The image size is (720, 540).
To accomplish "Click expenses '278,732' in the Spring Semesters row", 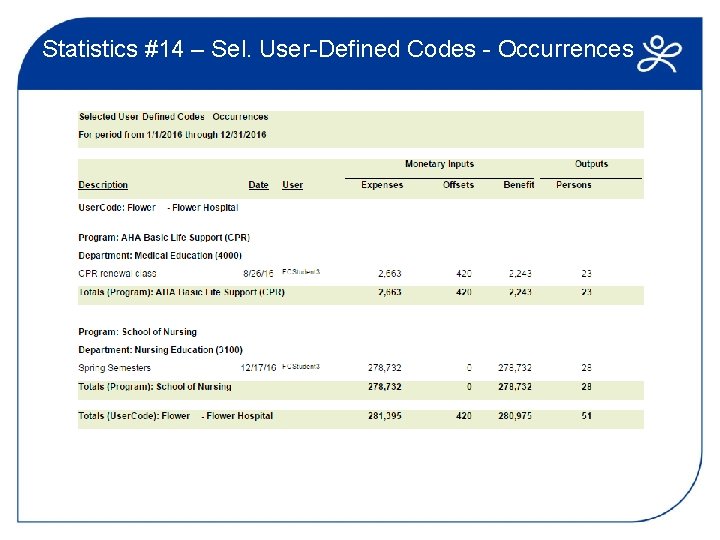I will click(385, 367).
